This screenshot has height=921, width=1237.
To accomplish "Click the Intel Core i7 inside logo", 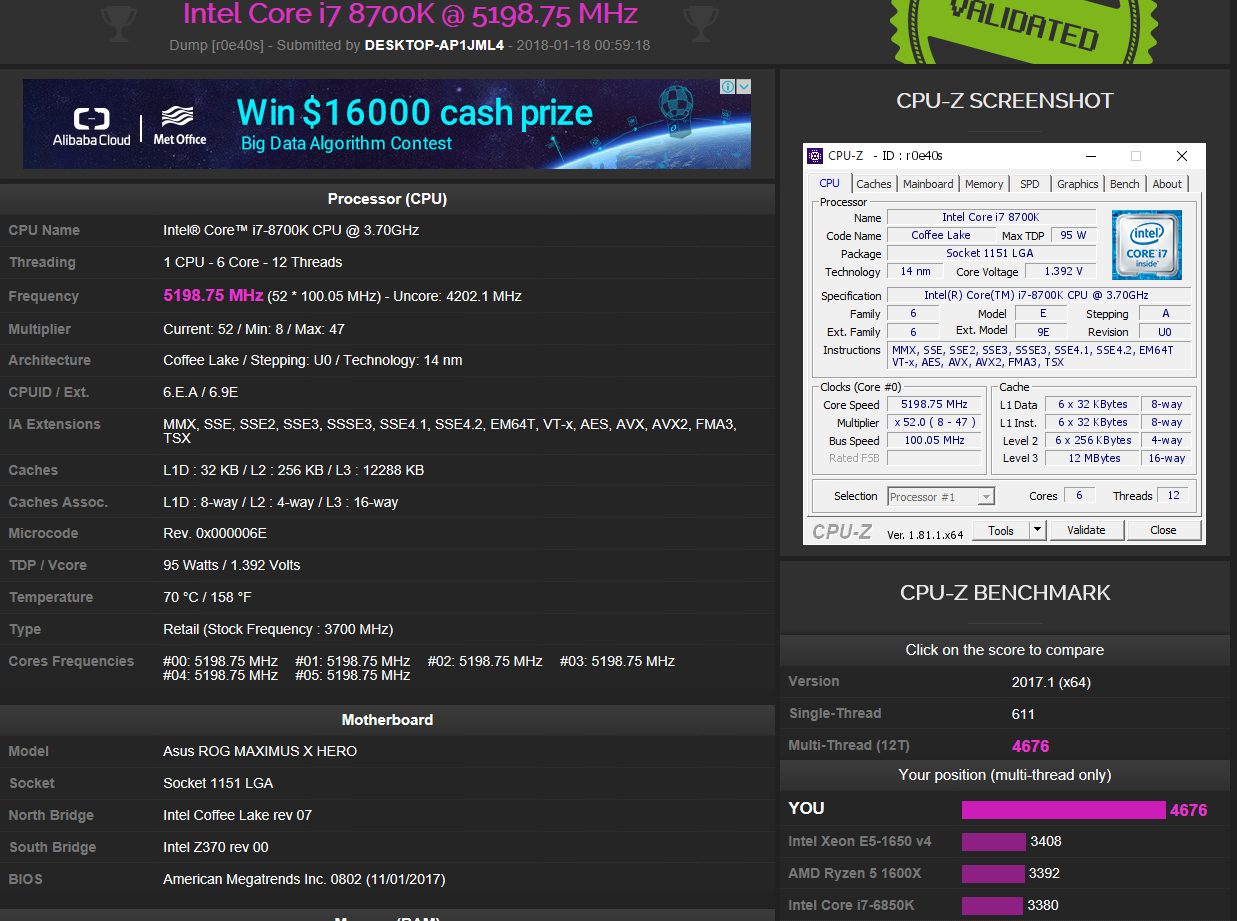I will coord(1147,244).
